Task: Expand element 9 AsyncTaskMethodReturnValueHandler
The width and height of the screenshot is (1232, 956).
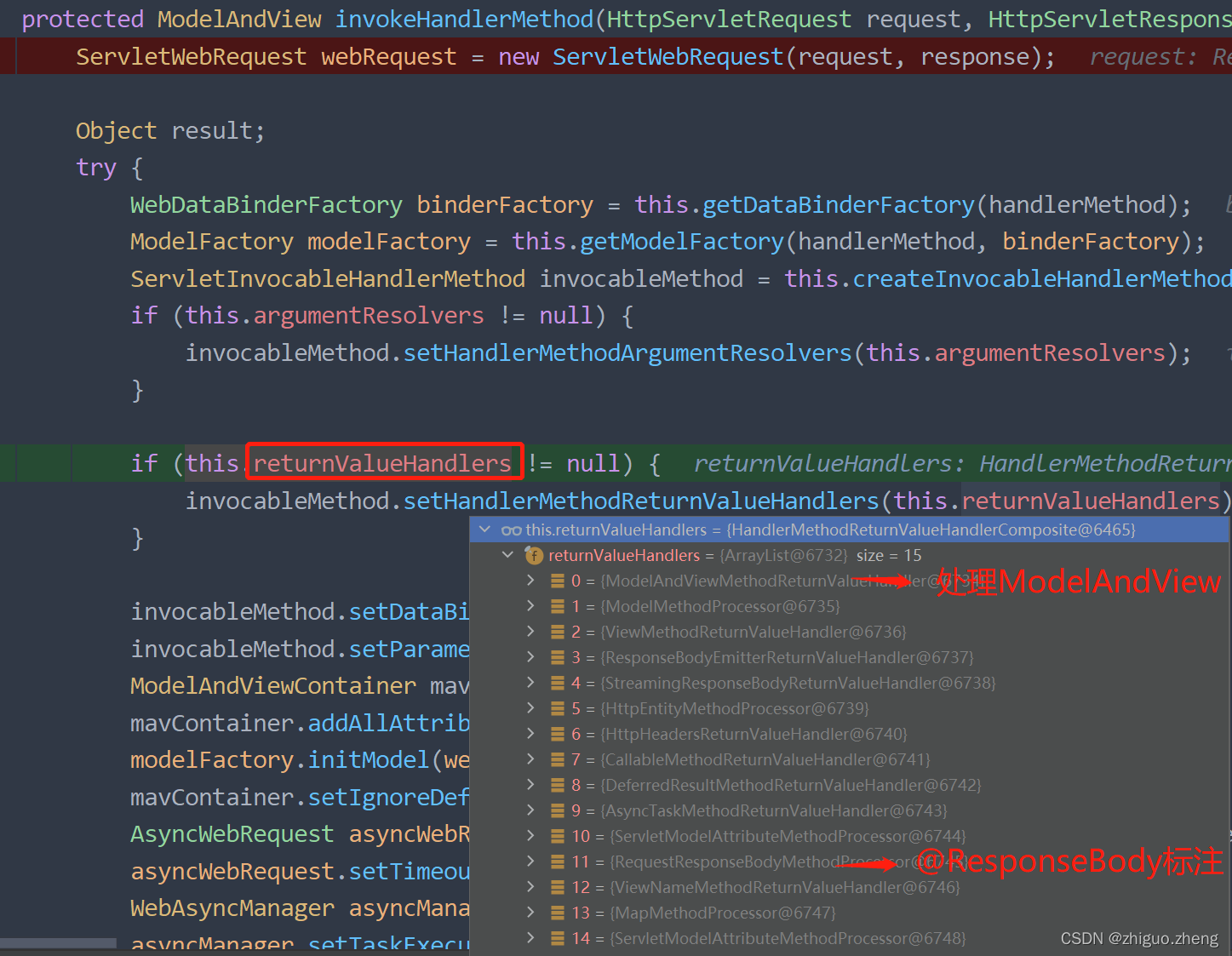Action: pyautogui.click(x=530, y=810)
